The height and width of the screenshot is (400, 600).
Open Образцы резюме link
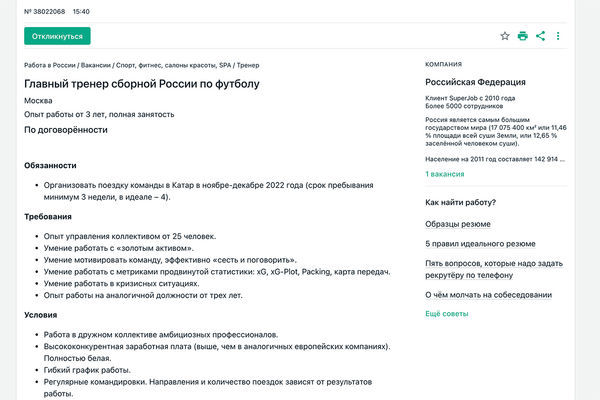(457, 224)
